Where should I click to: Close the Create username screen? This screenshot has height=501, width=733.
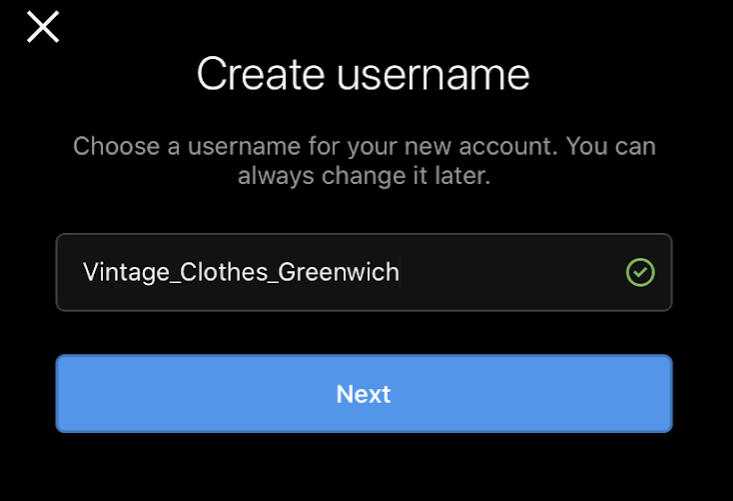pos(43,27)
